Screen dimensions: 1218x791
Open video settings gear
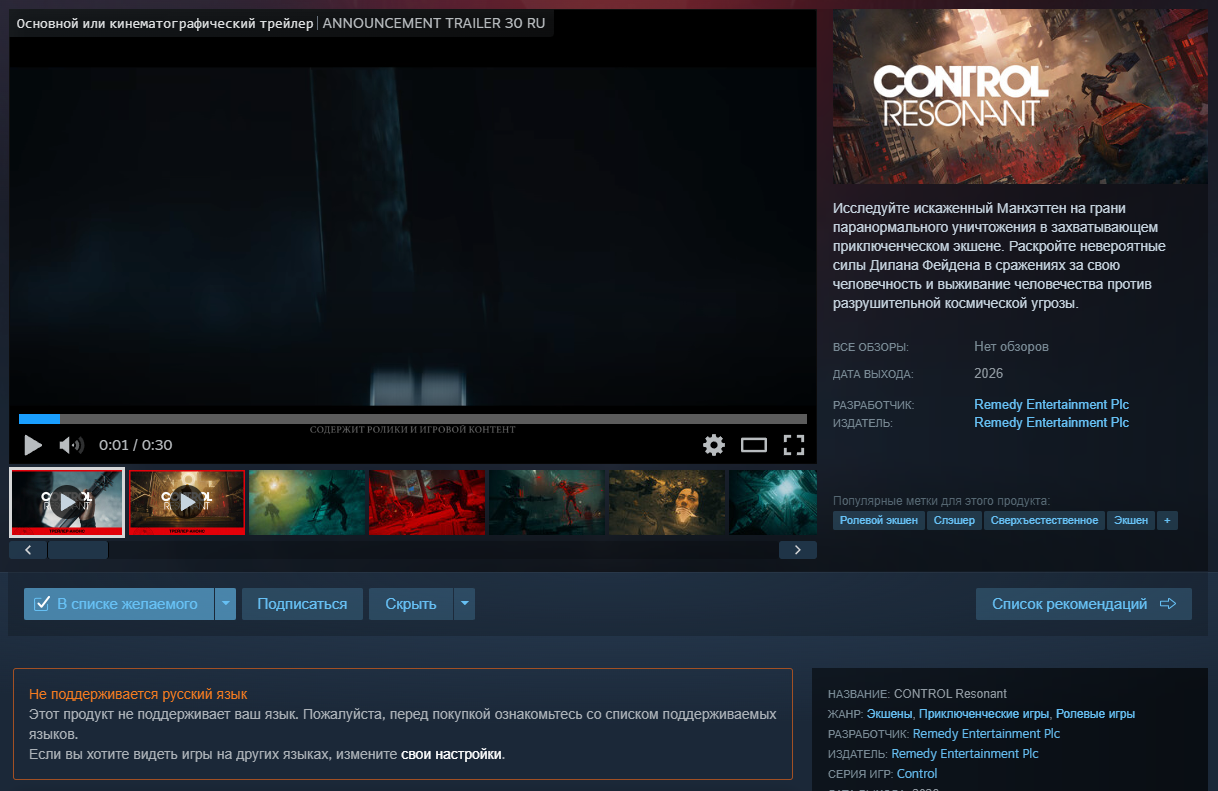coord(713,445)
